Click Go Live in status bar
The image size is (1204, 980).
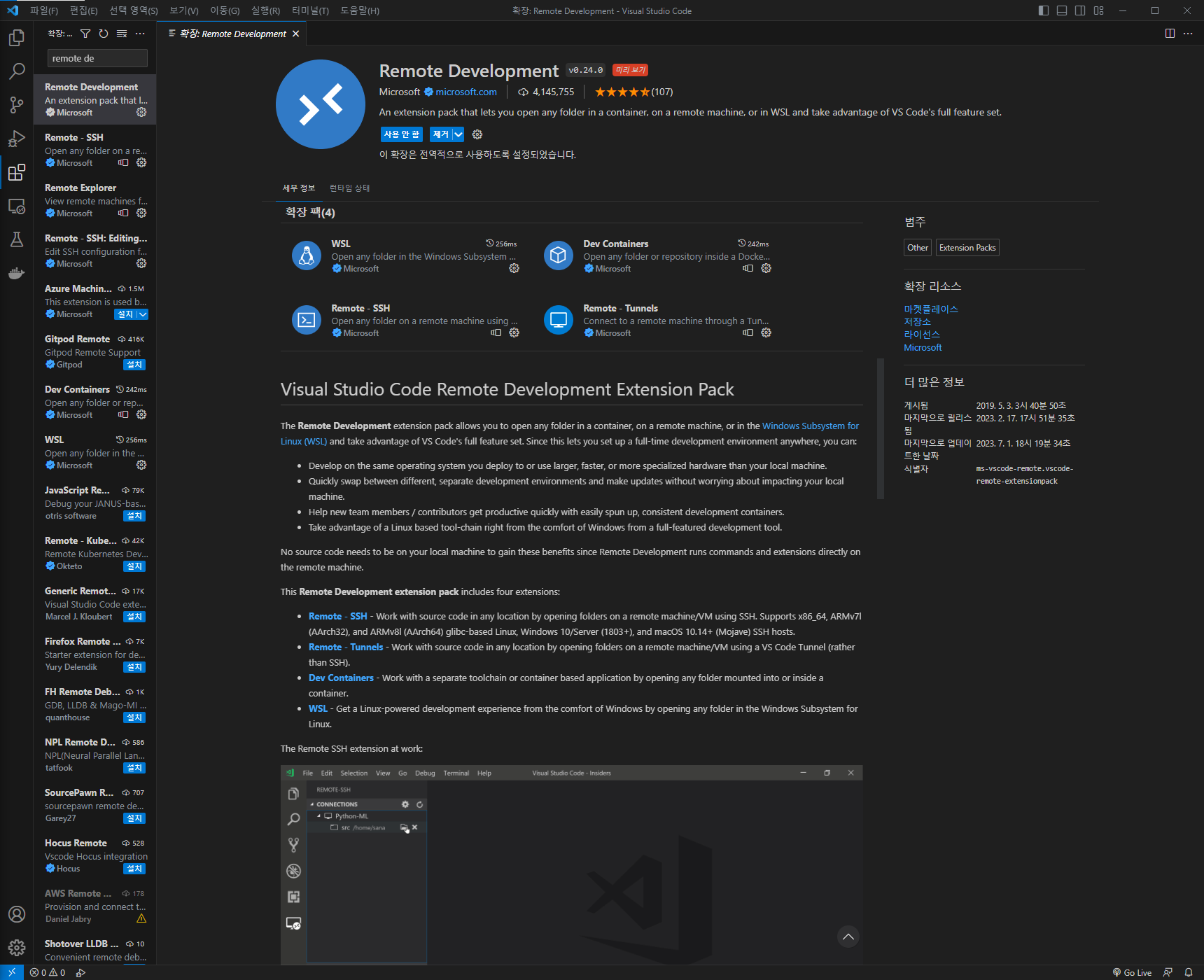[x=1132, y=972]
